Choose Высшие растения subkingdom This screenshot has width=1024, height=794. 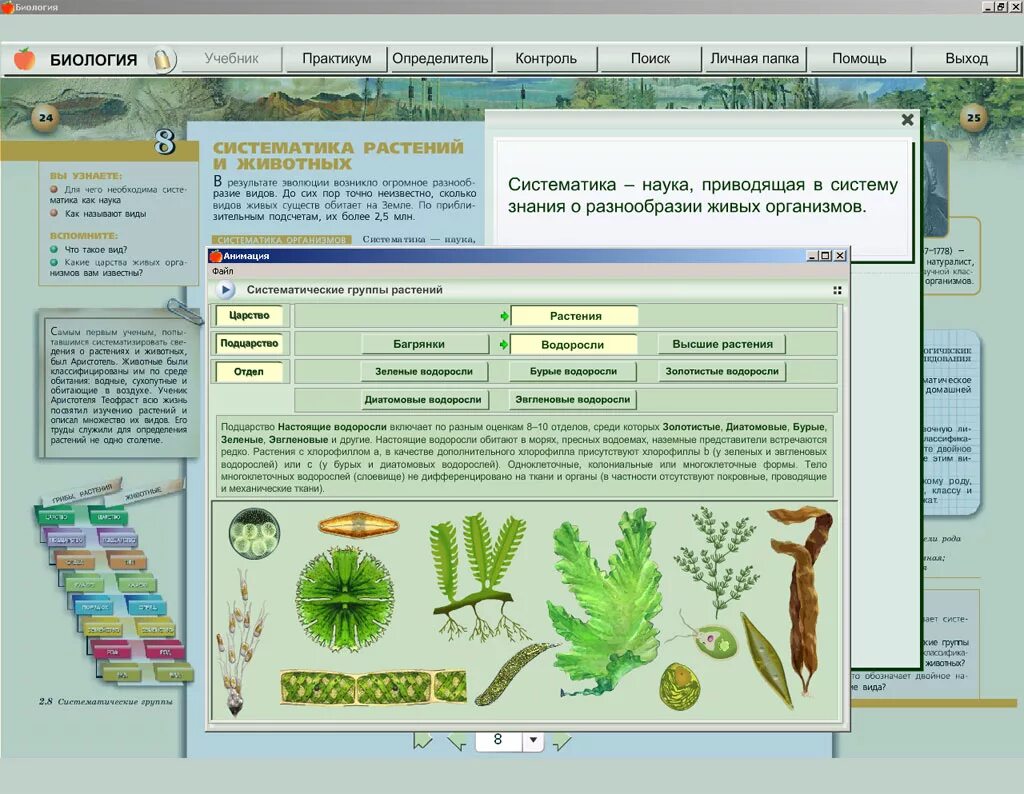click(x=722, y=344)
